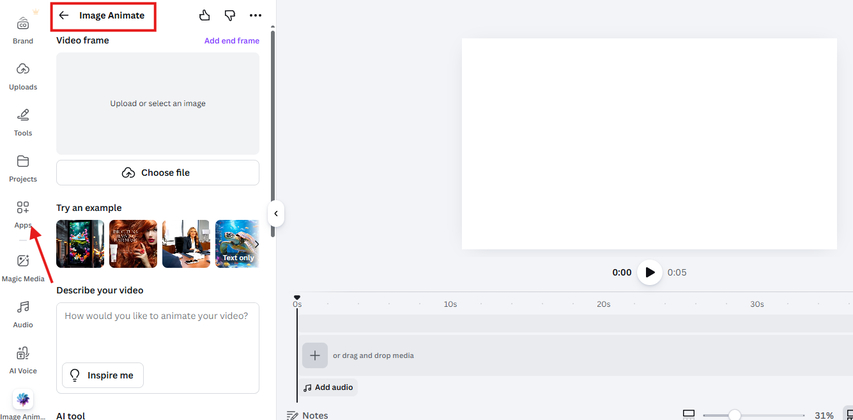Click the blank white canvas page
The image size is (853, 420).
[x=649, y=144]
